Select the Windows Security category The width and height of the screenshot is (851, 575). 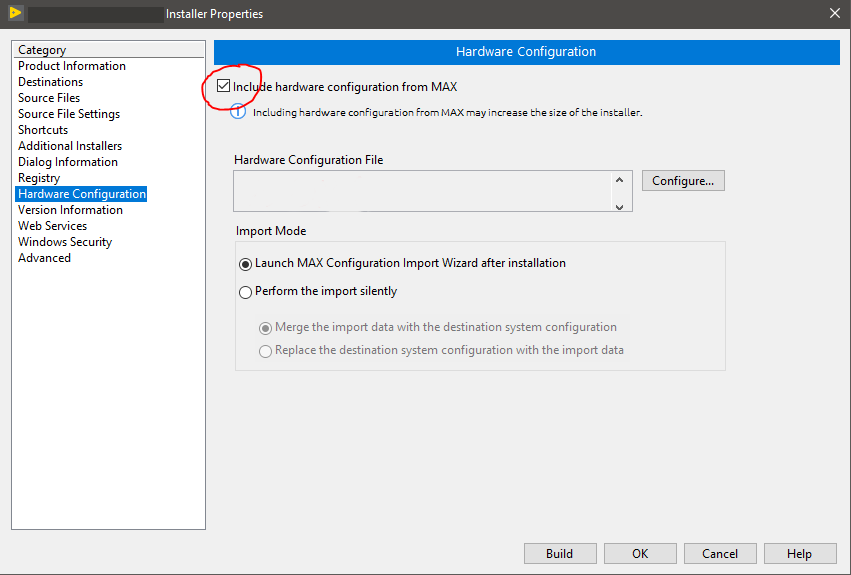click(x=65, y=242)
